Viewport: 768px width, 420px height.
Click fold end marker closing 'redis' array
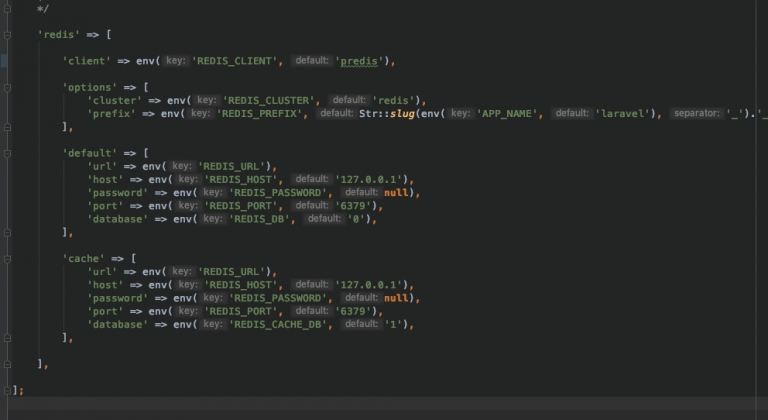coord(7,364)
